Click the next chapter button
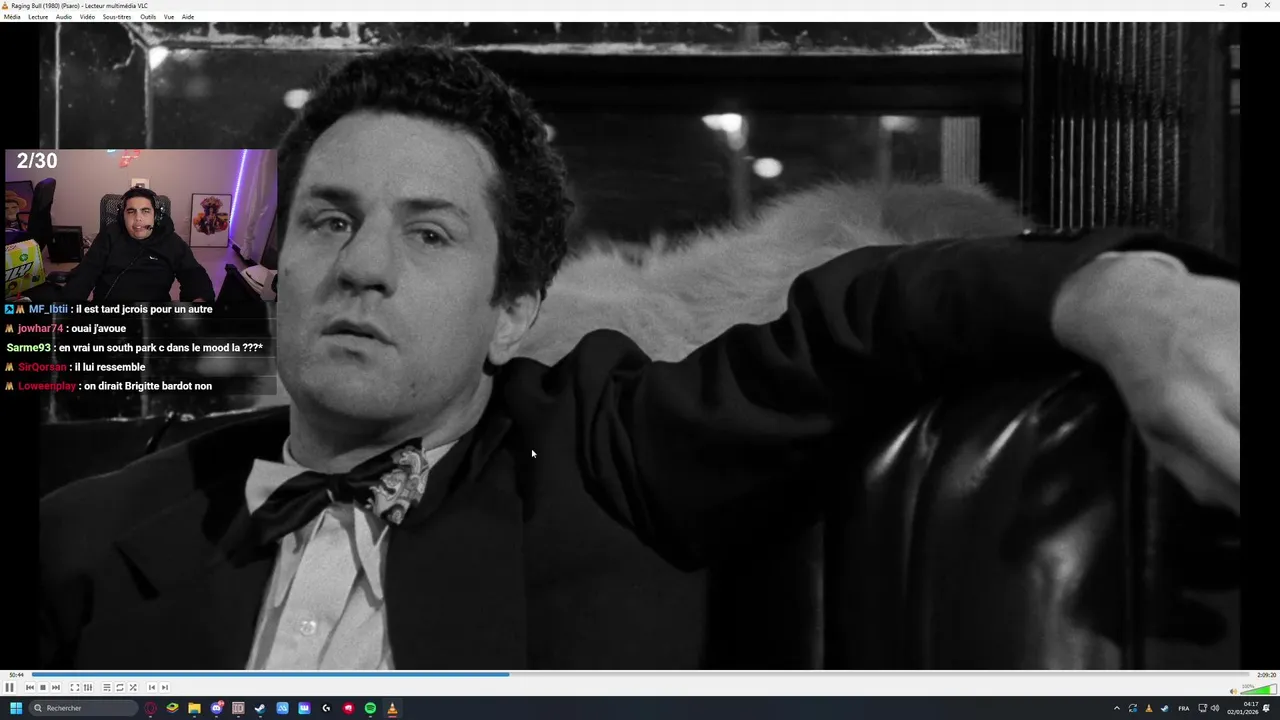This screenshot has width=1280, height=720. tap(165, 687)
